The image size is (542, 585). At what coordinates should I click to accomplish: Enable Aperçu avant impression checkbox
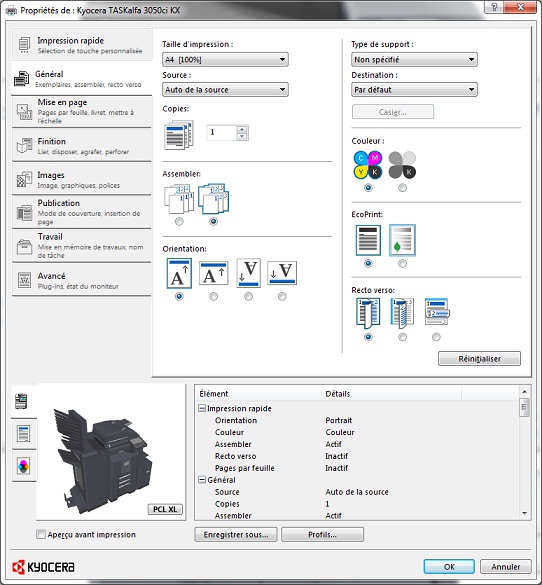tap(41, 534)
